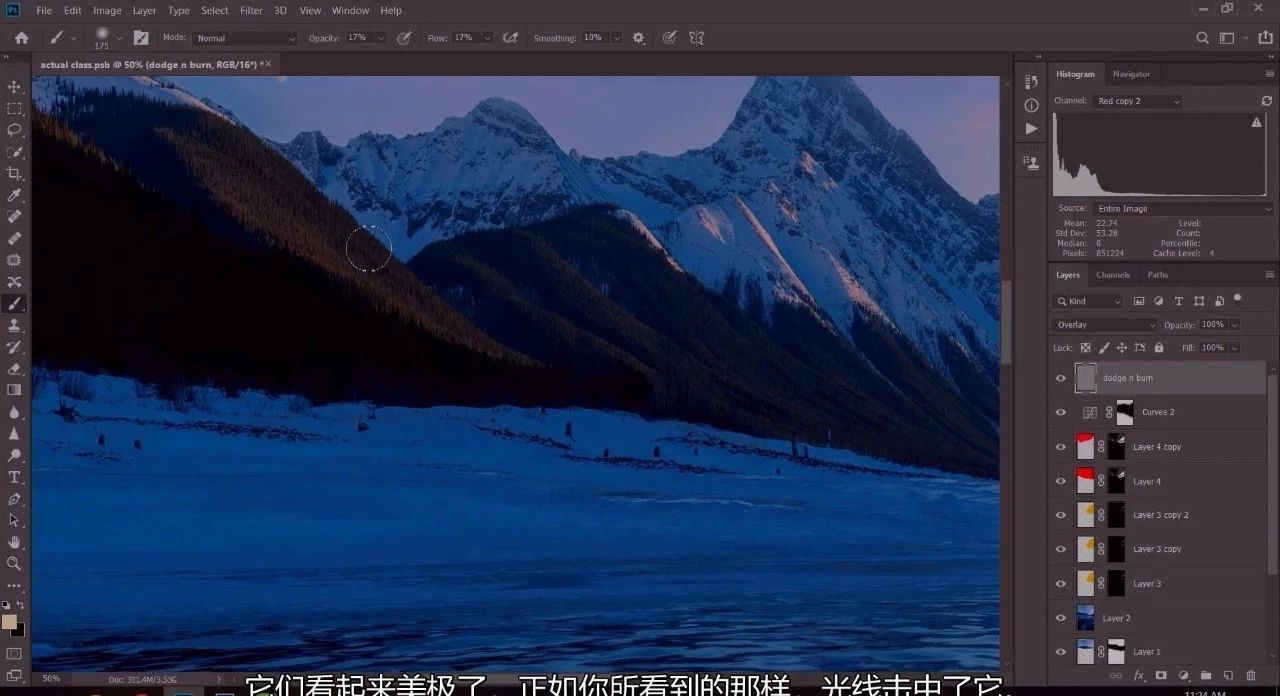Toggle visibility of Layer 4

tap(1061, 481)
